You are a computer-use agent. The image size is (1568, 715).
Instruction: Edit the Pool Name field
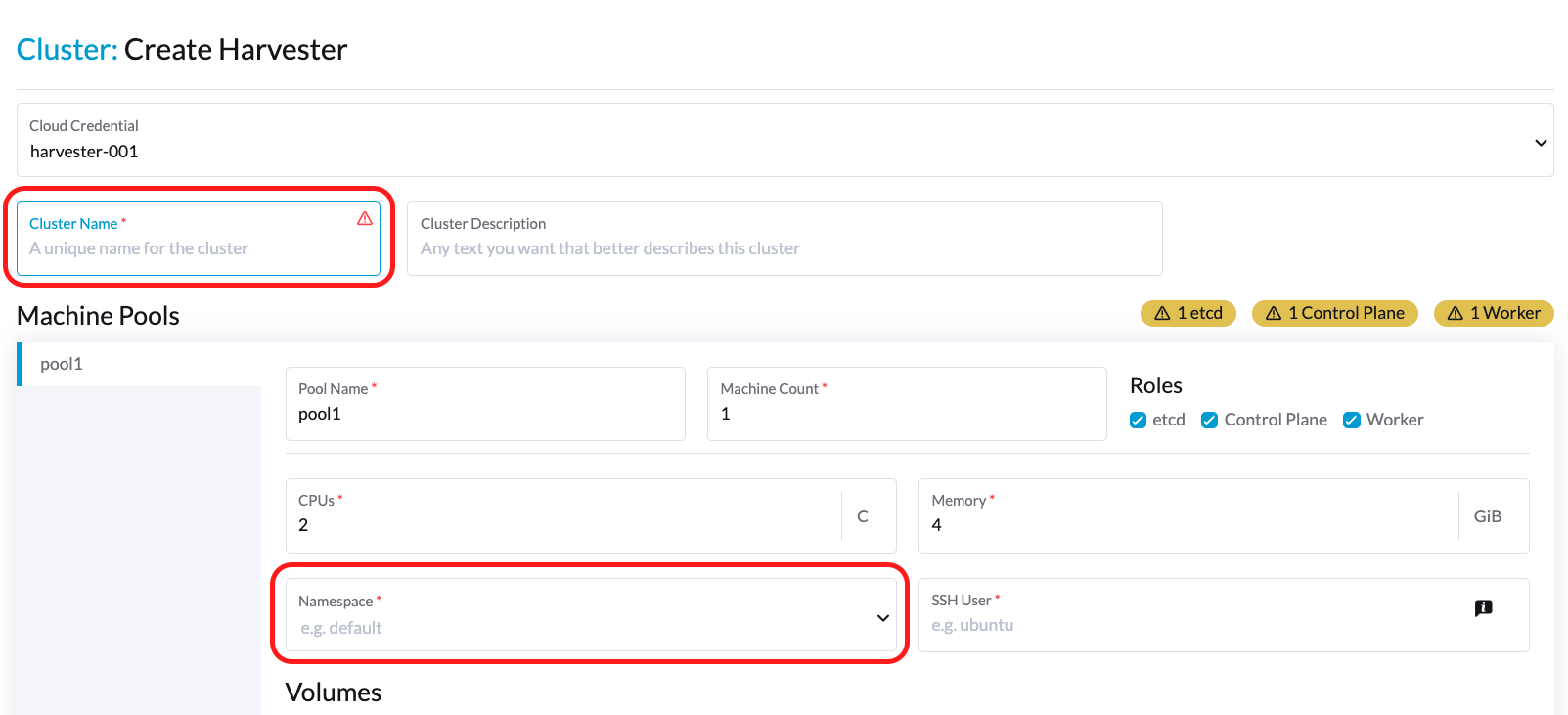click(484, 414)
